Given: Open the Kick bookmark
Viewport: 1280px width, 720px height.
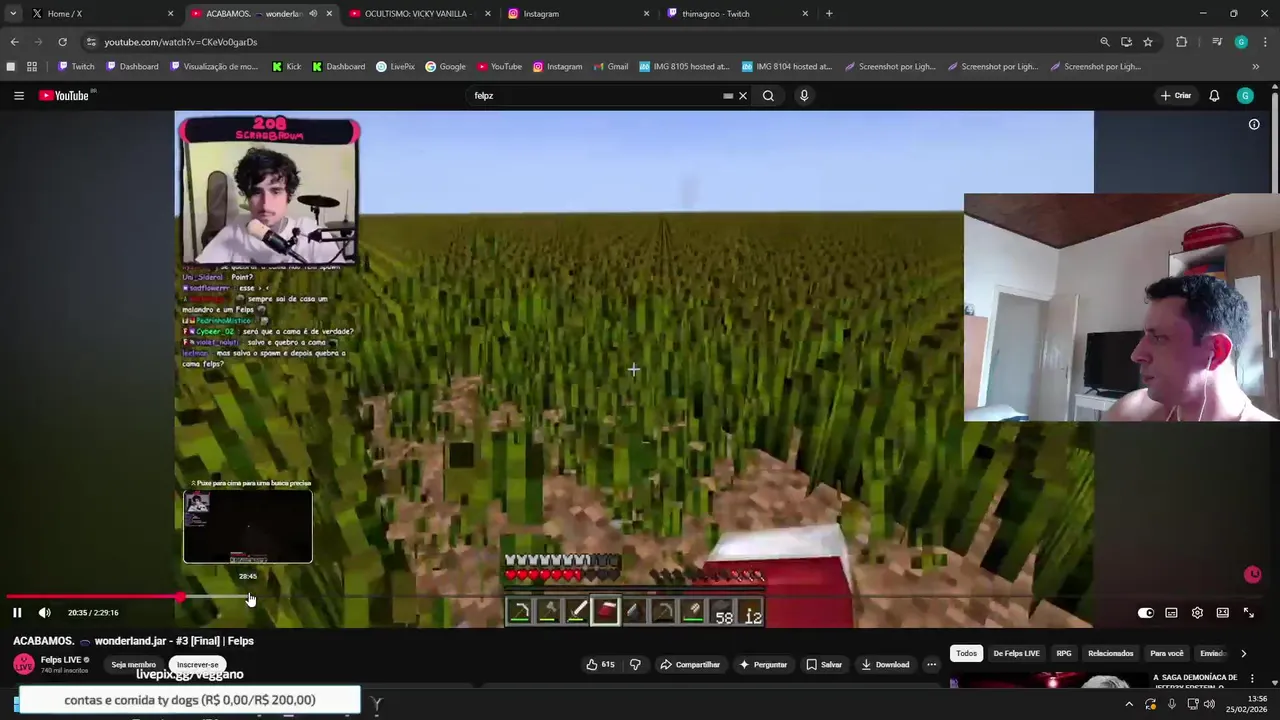Looking at the screenshot, I should (286, 67).
